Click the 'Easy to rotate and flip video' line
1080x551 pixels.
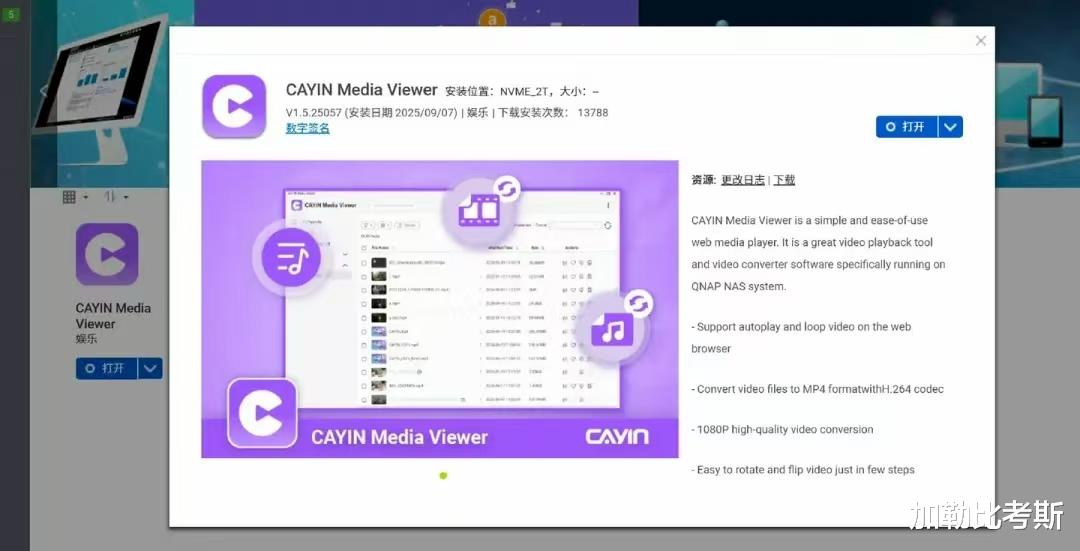coord(803,470)
